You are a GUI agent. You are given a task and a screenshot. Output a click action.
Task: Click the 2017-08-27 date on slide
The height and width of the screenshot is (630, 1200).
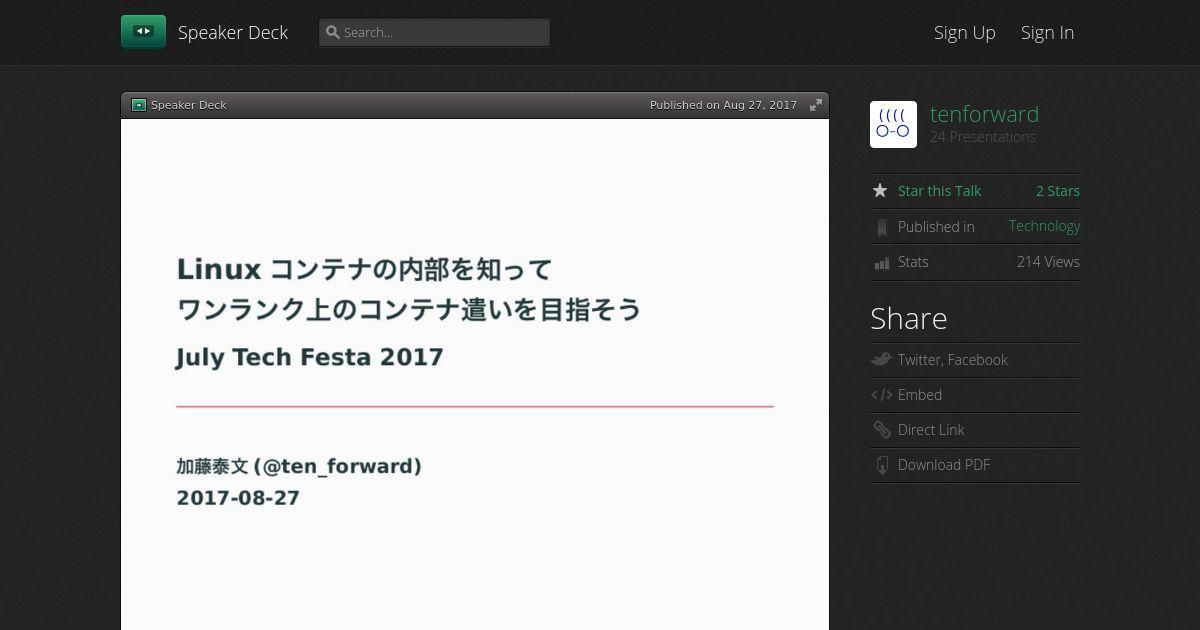click(x=238, y=498)
